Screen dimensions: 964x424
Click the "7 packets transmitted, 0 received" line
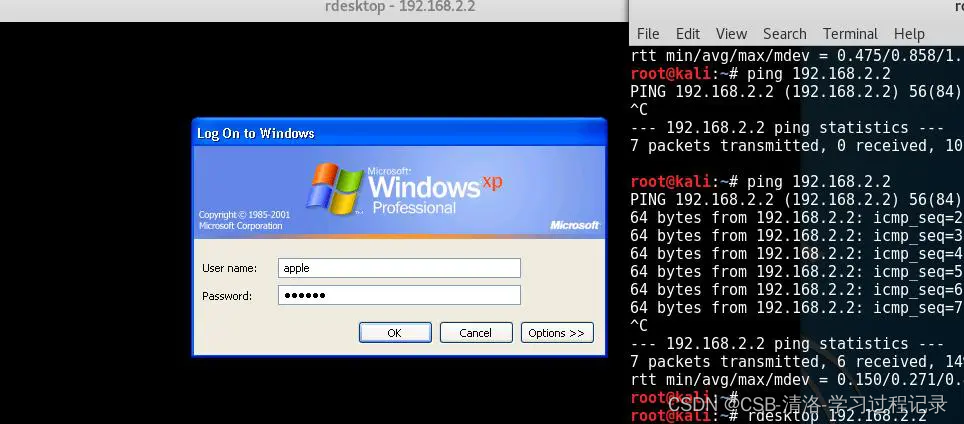pyautogui.click(x=797, y=146)
